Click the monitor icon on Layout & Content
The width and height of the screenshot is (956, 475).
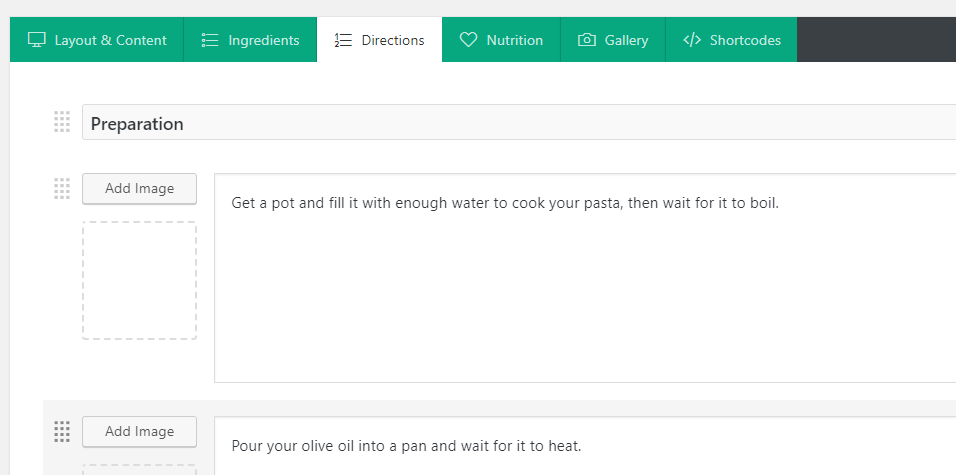click(x=37, y=40)
